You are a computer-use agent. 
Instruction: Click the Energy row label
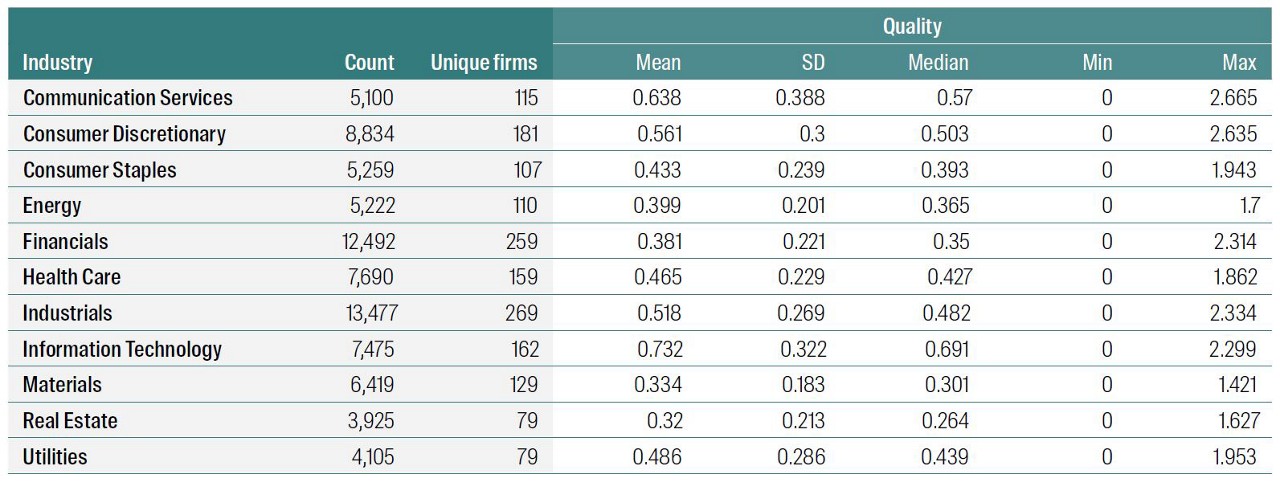(52, 206)
